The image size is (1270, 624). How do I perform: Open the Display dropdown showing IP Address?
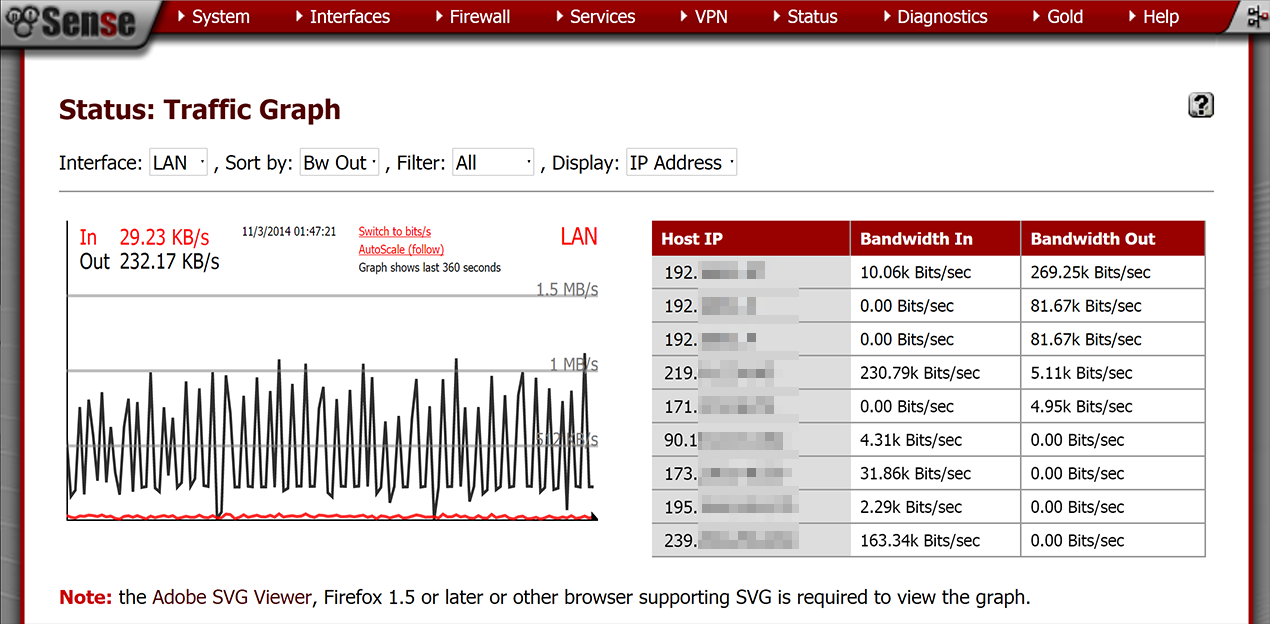coord(681,163)
